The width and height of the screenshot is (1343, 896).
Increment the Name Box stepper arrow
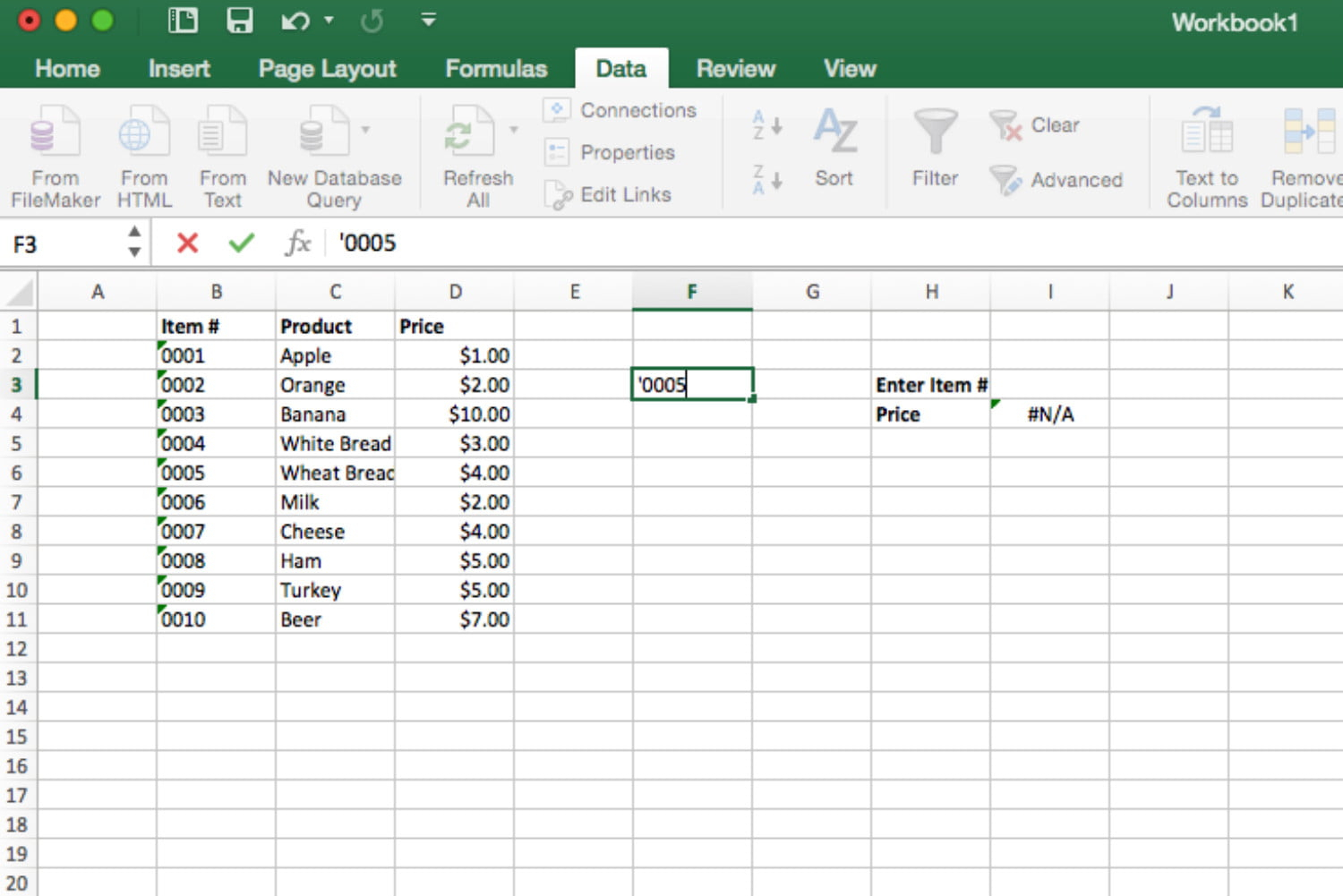click(133, 233)
